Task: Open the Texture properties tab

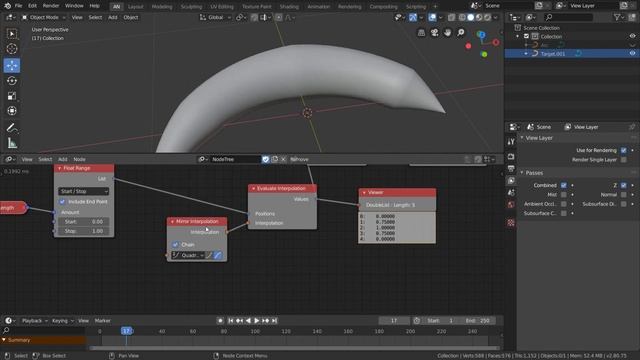Action: (511, 223)
